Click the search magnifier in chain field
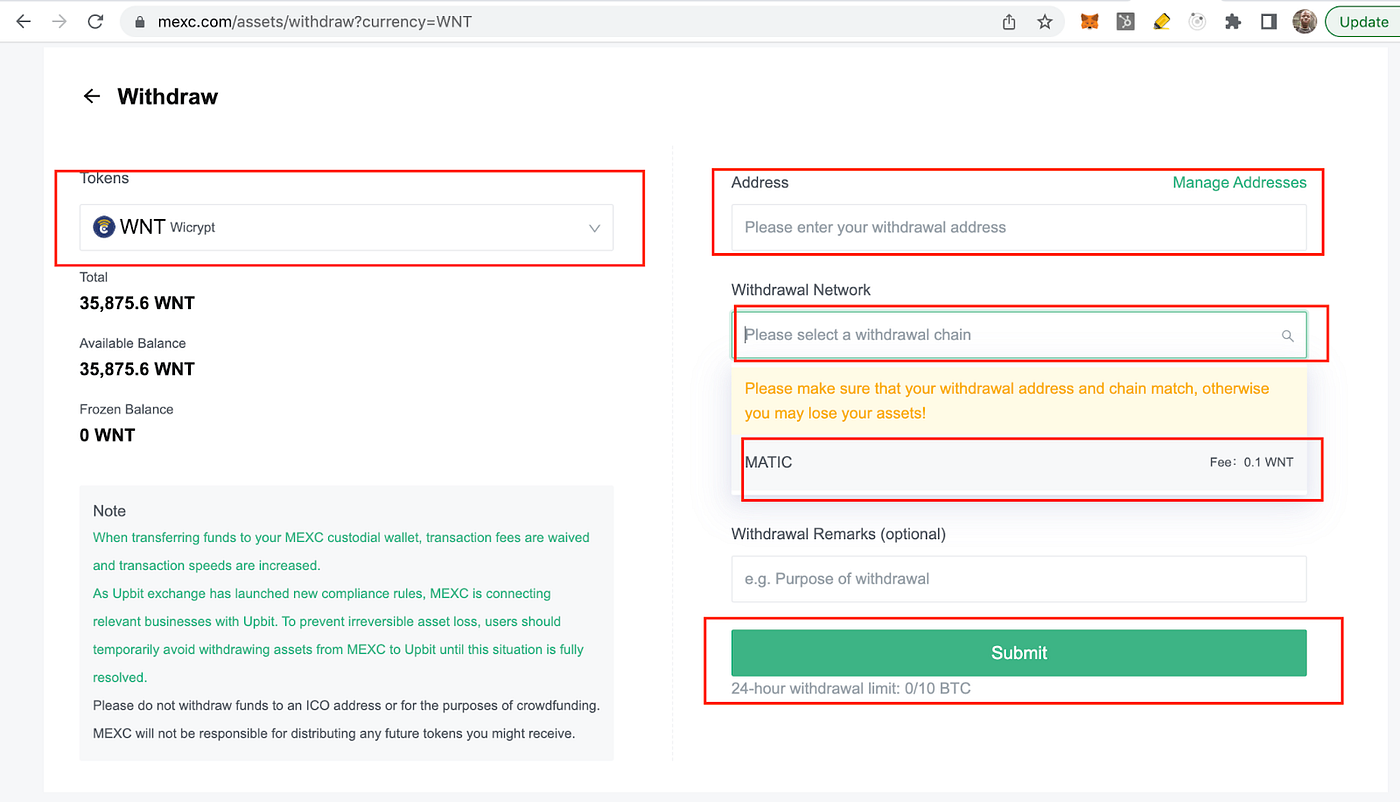Viewport: 1400px width, 802px height. coord(1288,336)
